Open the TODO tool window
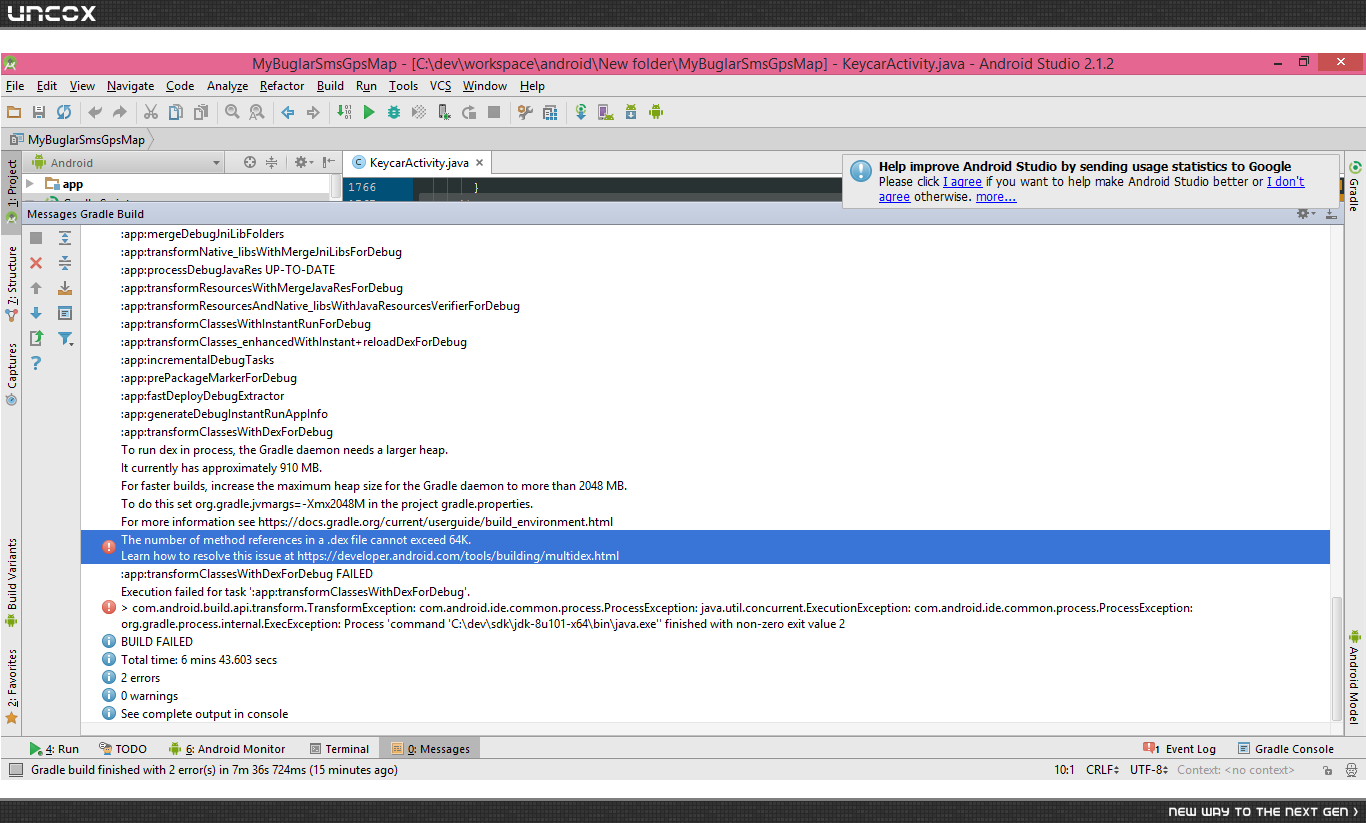Viewport: 1366px width, 823px height. coord(124,749)
